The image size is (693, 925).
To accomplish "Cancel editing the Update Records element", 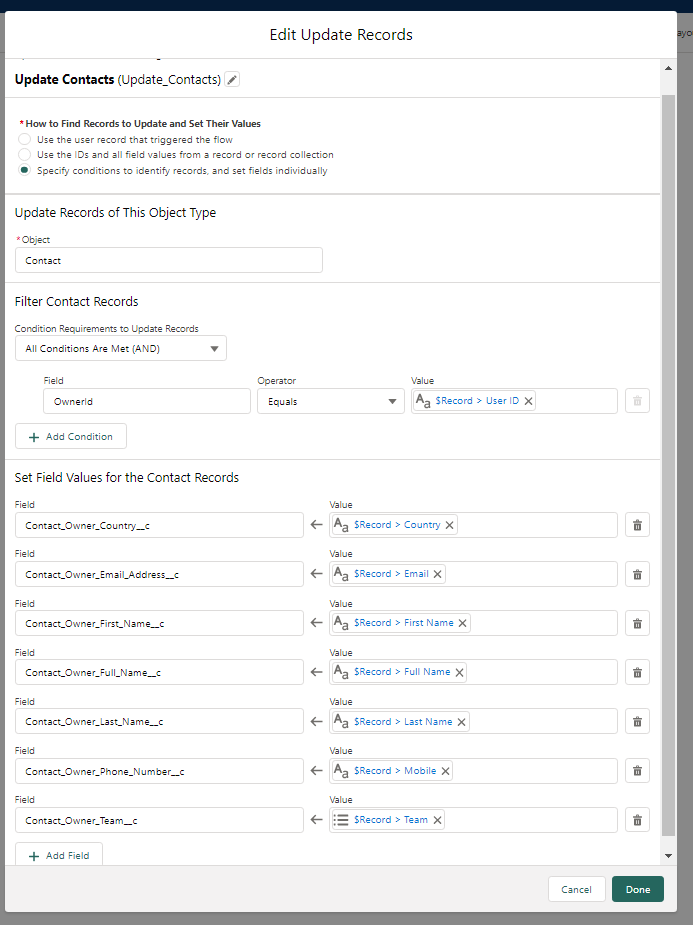I will click(x=576, y=889).
